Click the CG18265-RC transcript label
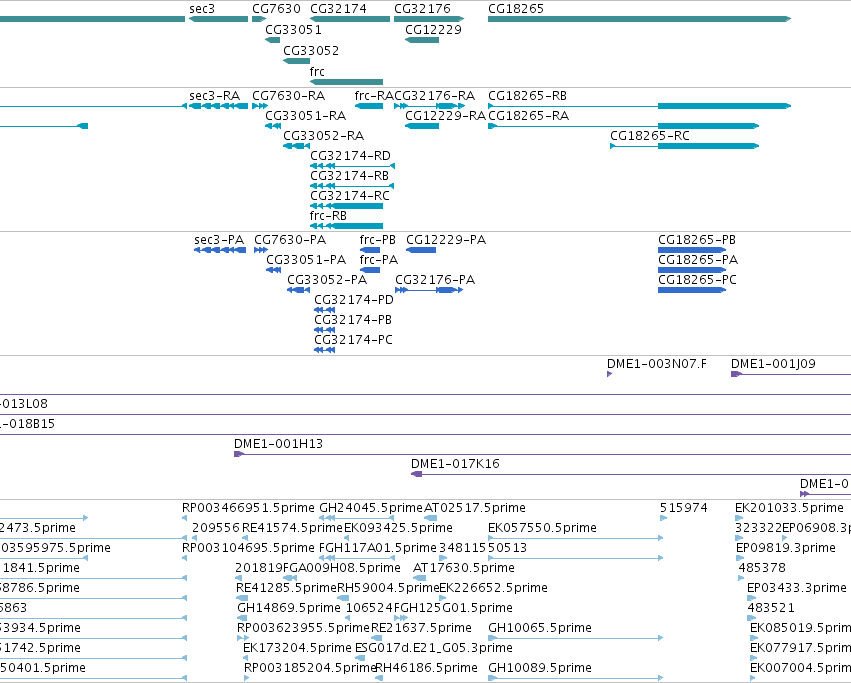851x683 pixels. click(x=650, y=136)
